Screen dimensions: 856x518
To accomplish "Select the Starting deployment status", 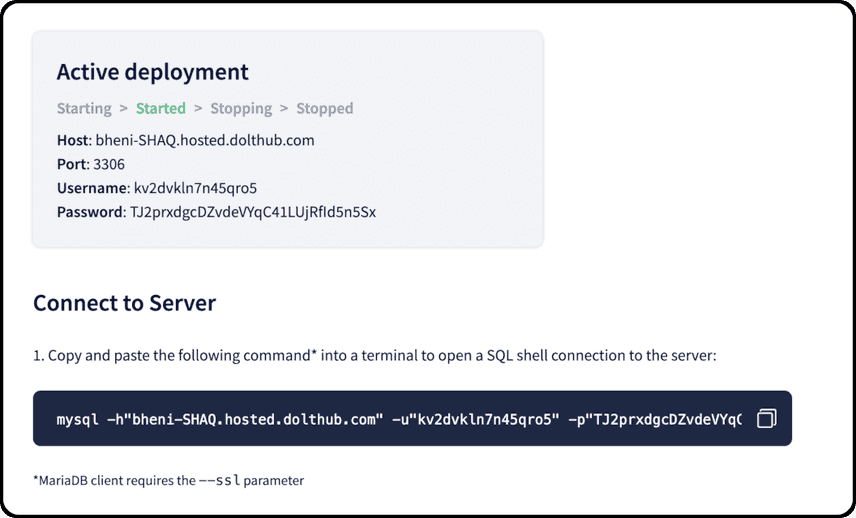I will click(x=84, y=109).
